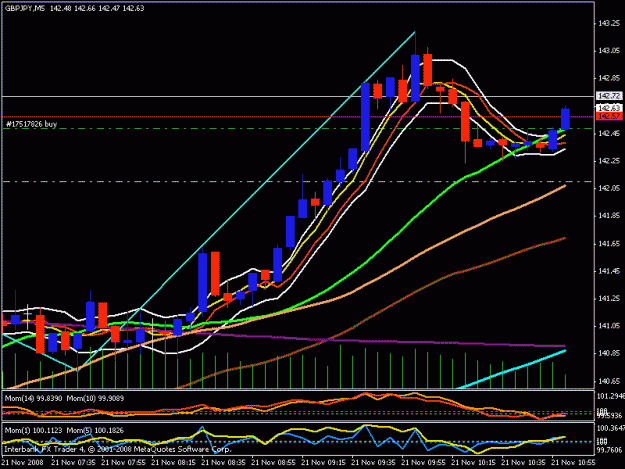
Task: Click the 141.85 price axis label
Action: click(609, 216)
